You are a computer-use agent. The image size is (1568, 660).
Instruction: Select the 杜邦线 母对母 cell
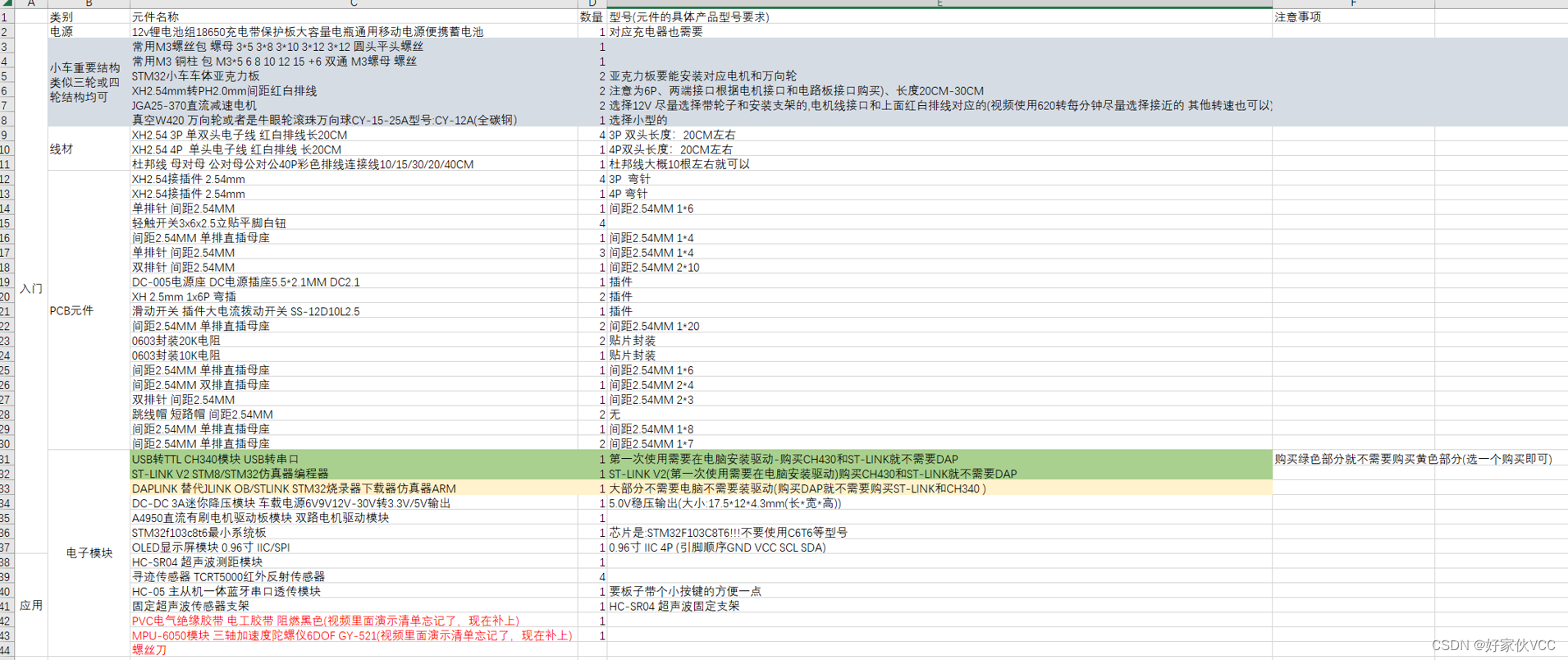(354, 164)
